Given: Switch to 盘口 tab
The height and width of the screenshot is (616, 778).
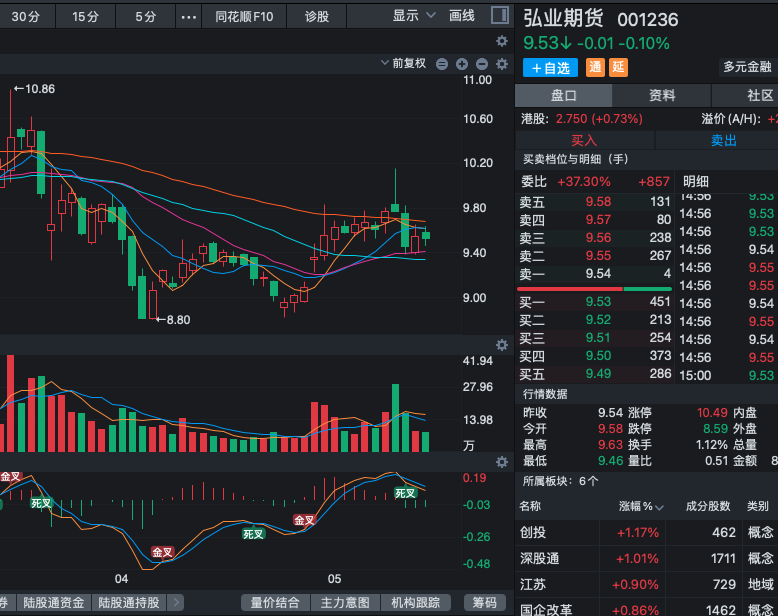Looking at the screenshot, I should 564,95.
